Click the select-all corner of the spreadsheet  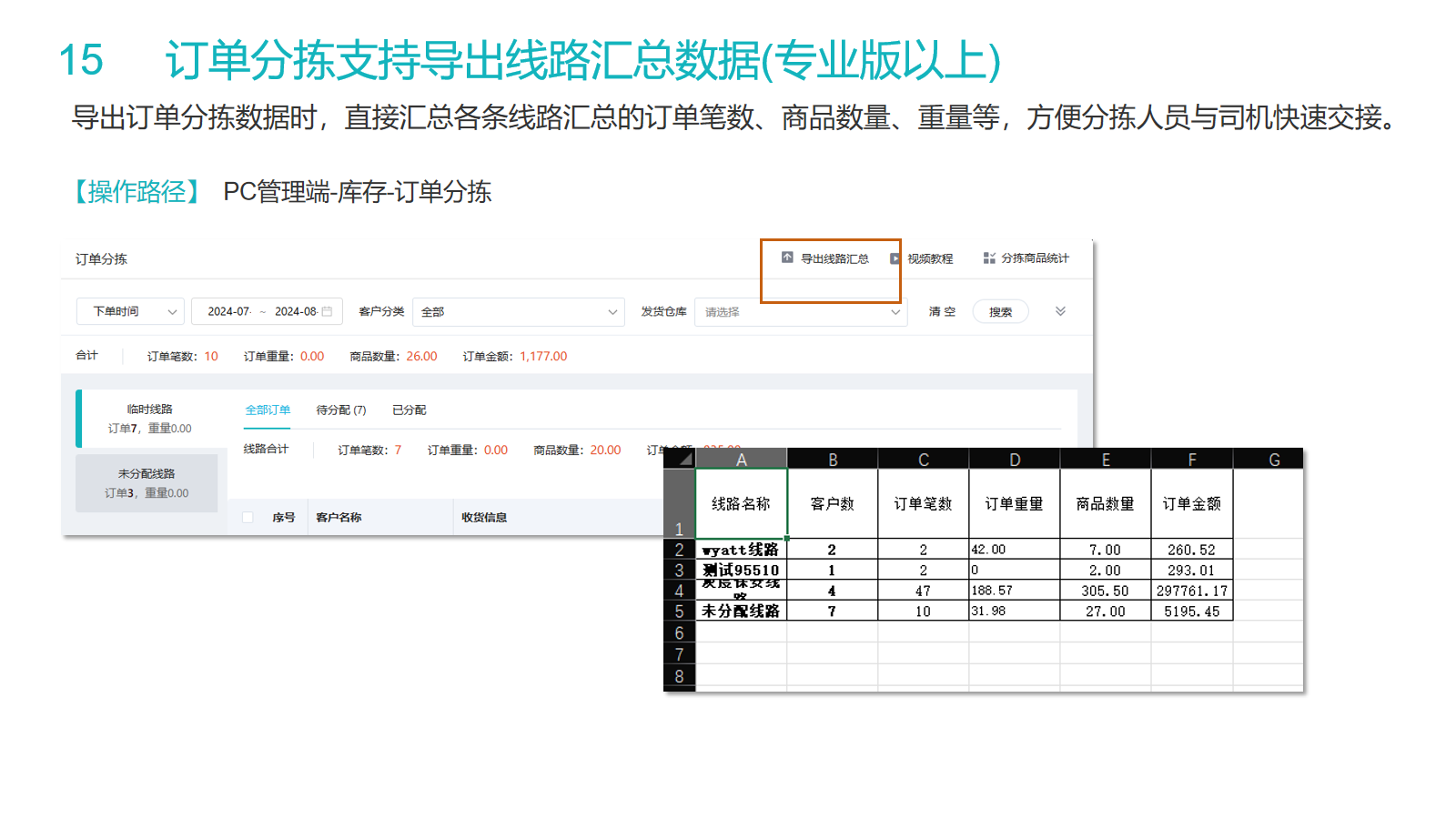(680, 459)
